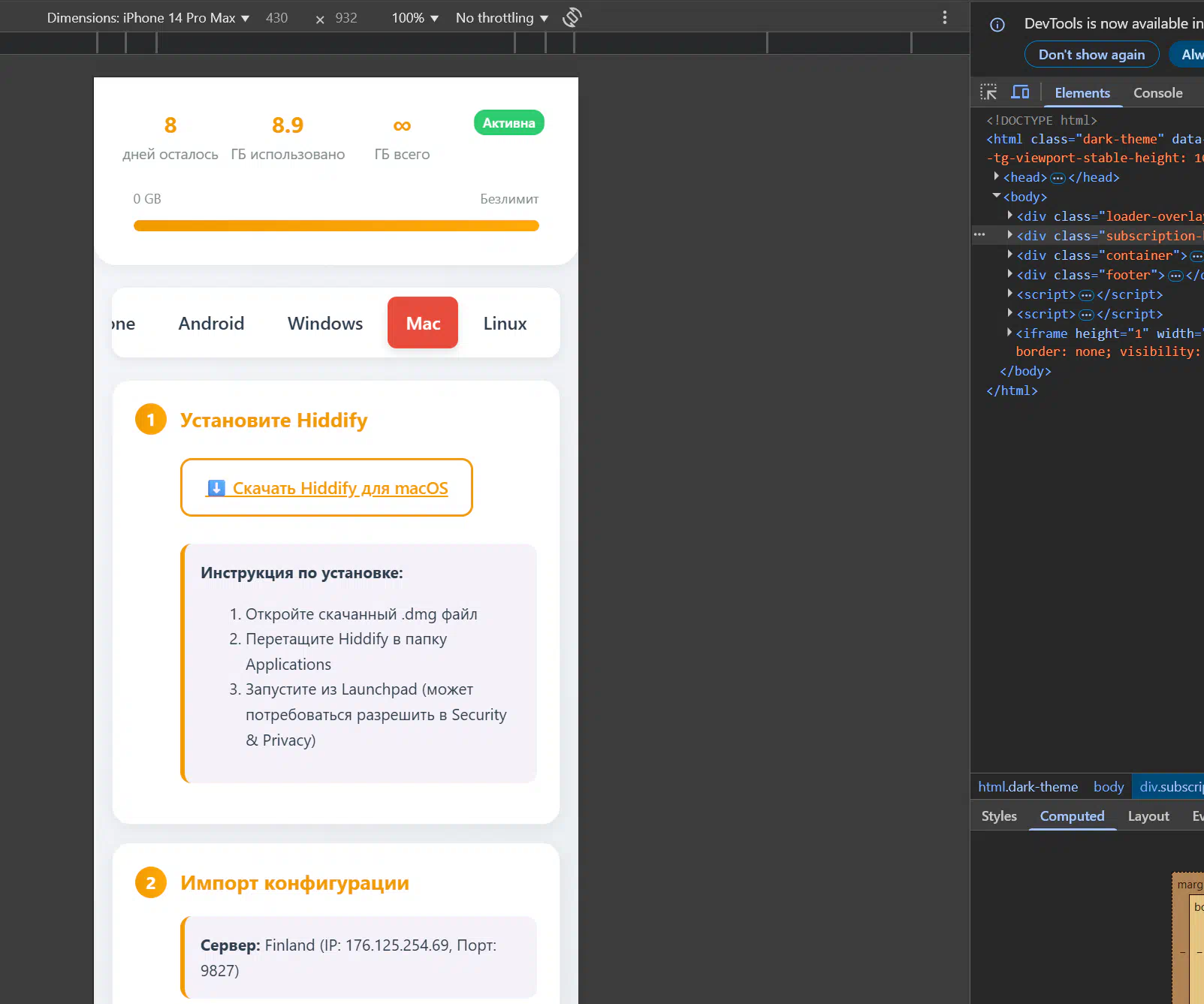The image size is (1204, 1004).
Task: Click the second script ellipsis badge
Action: [1086, 315]
